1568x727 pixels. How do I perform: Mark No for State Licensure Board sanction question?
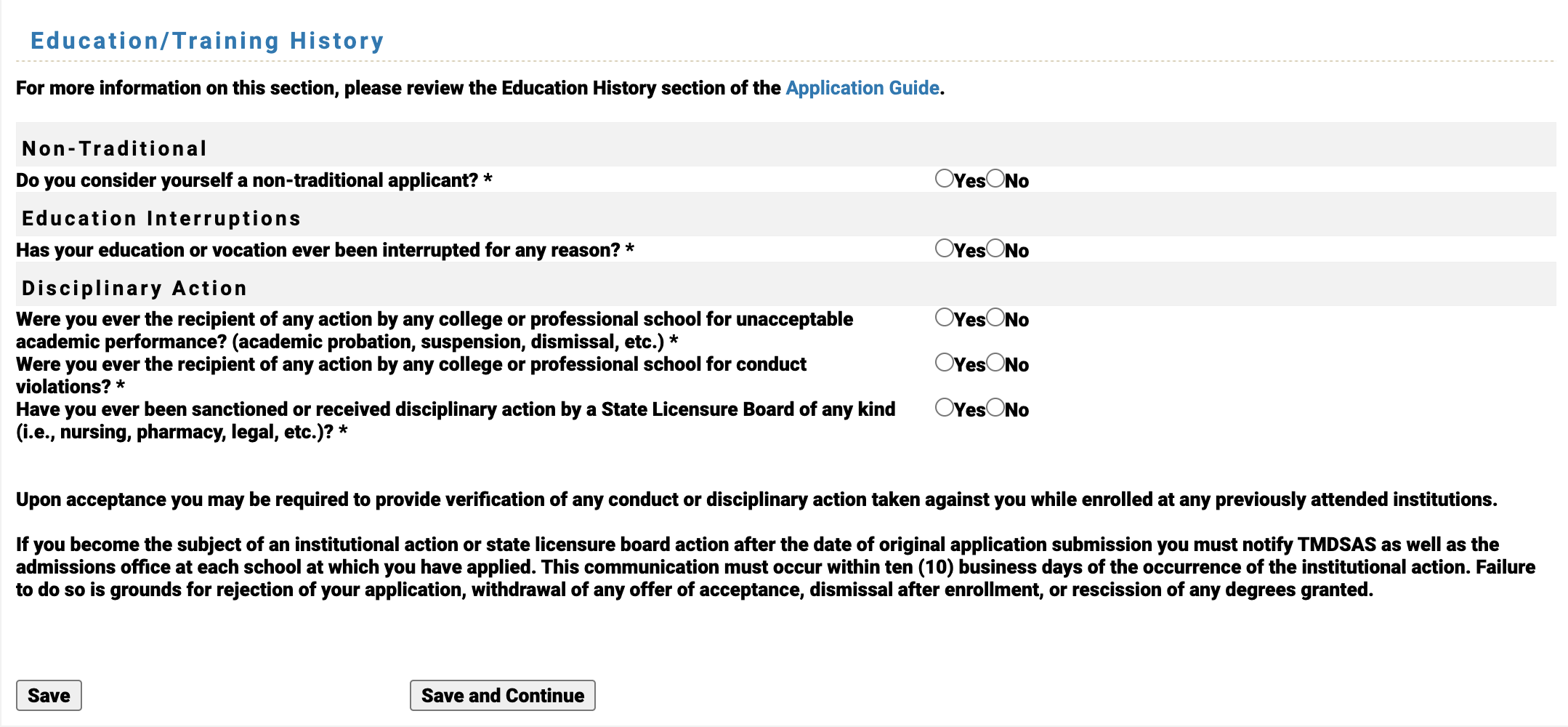(x=994, y=409)
